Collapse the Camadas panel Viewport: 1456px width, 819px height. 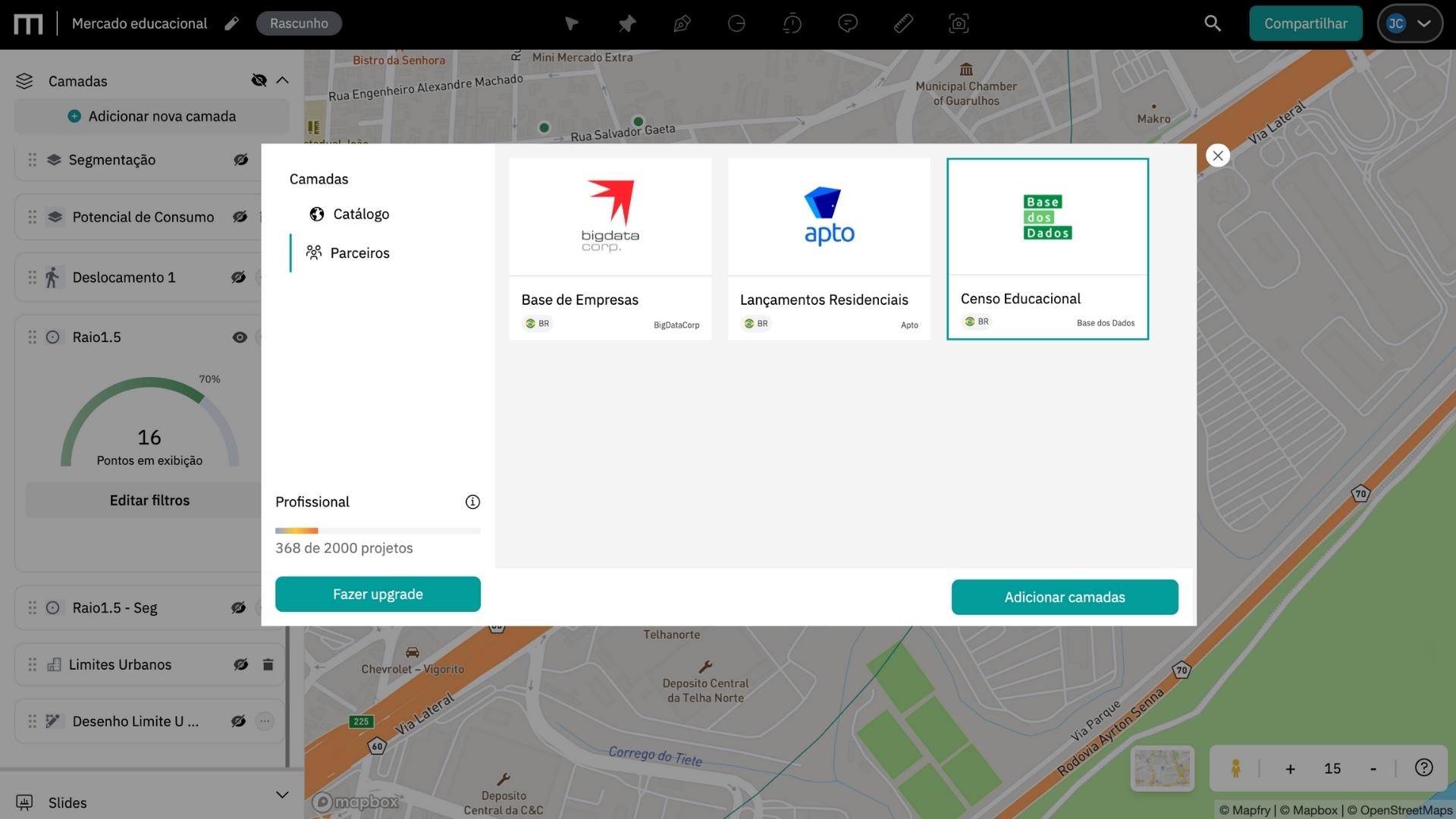283,80
